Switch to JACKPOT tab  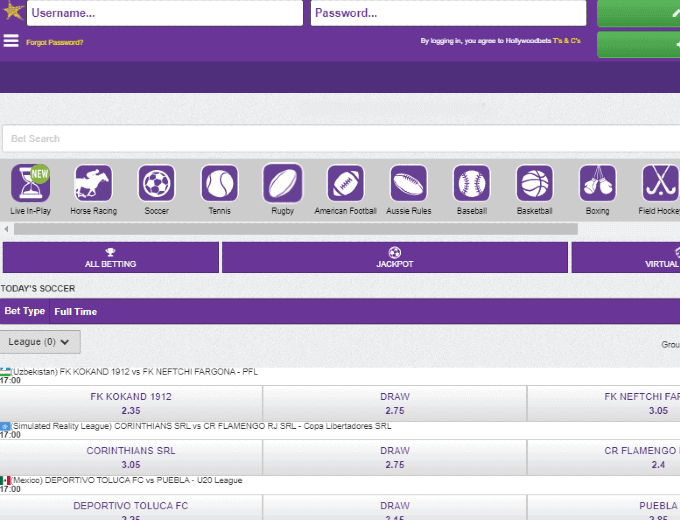(395, 258)
